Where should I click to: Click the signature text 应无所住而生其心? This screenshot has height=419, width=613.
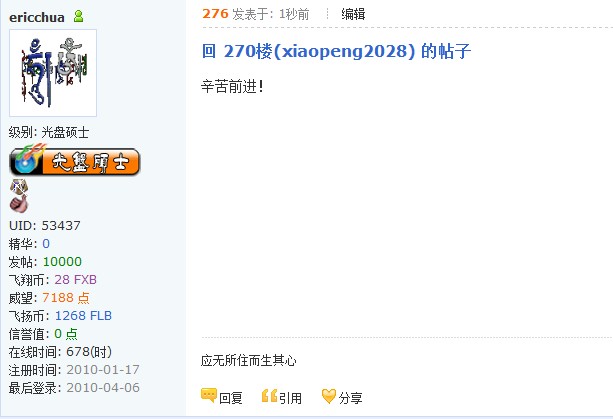pos(249,360)
